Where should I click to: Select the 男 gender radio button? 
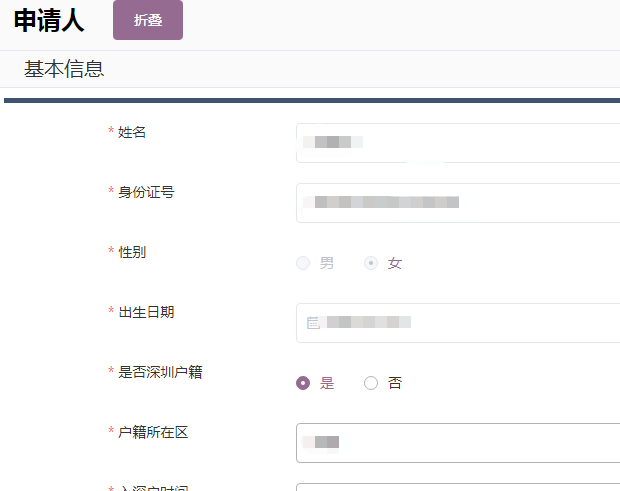tap(303, 263)
